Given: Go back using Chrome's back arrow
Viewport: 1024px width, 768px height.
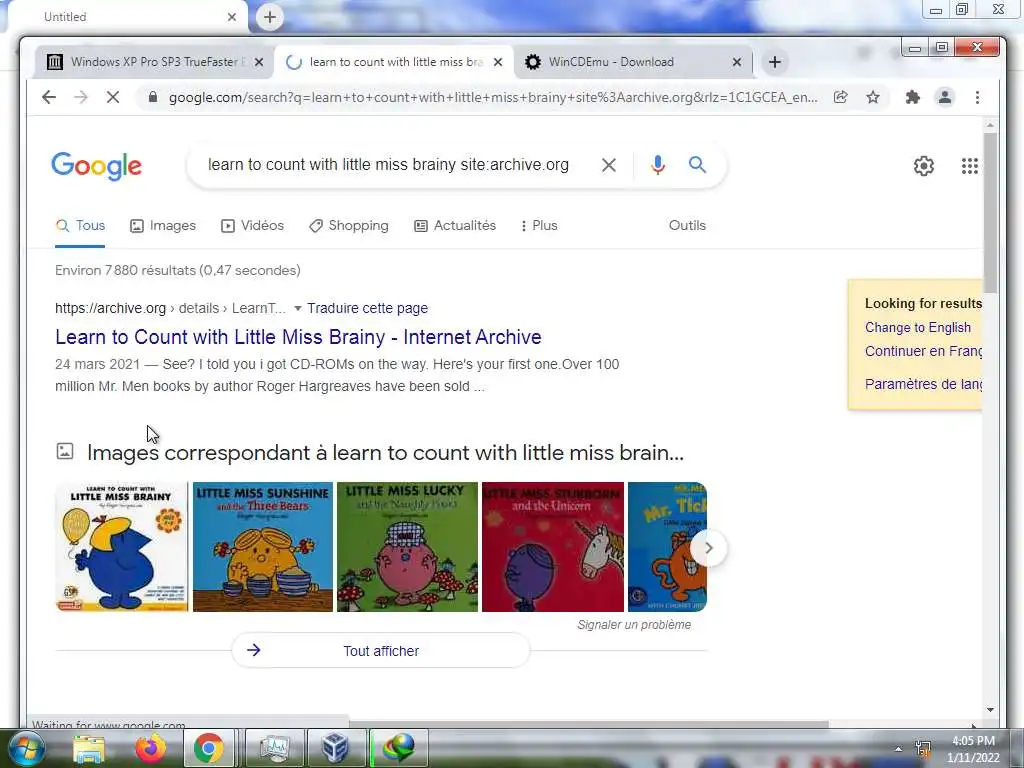Looking at the screenshot, I should tap(49, 97).
